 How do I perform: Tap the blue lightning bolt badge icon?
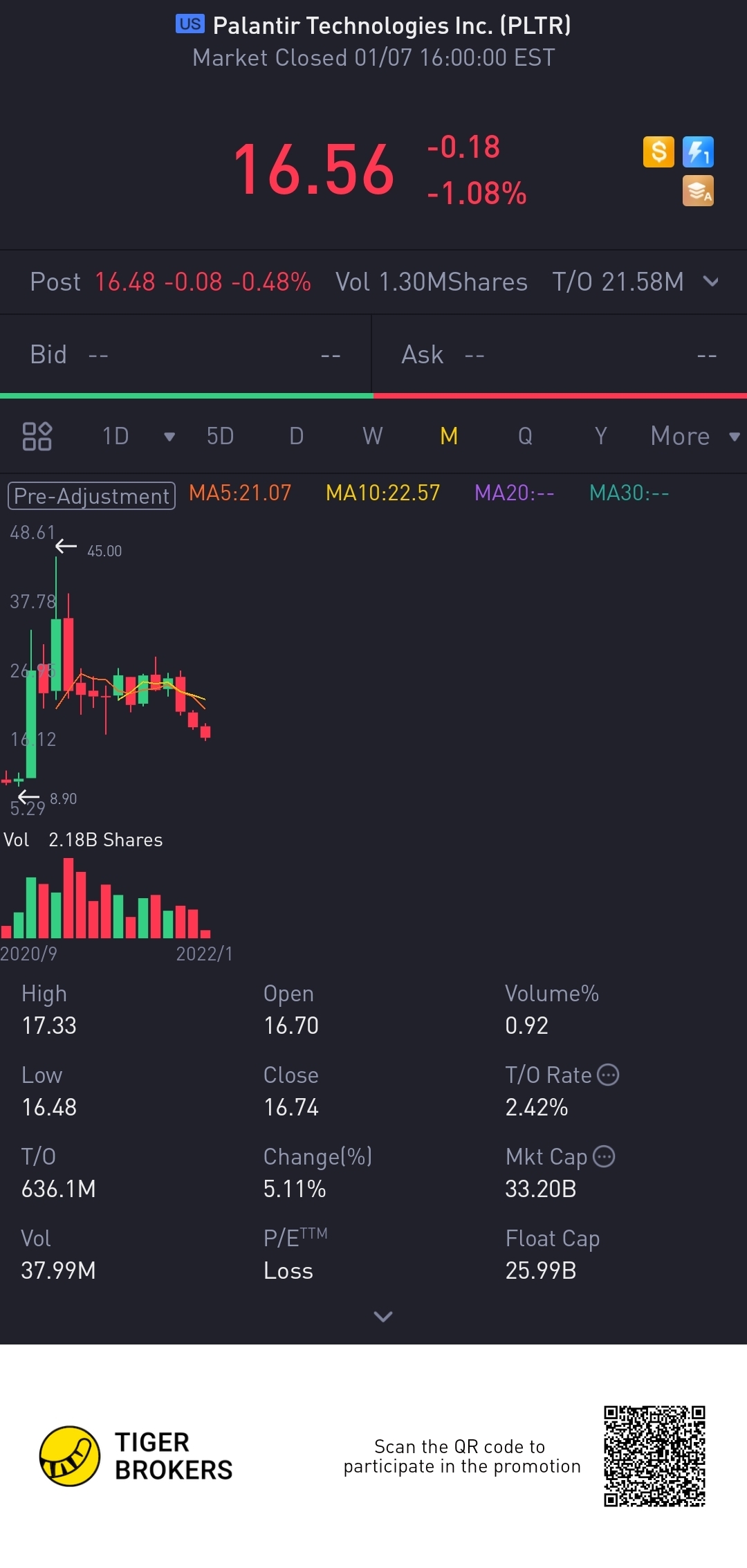(x=698, y=152)
